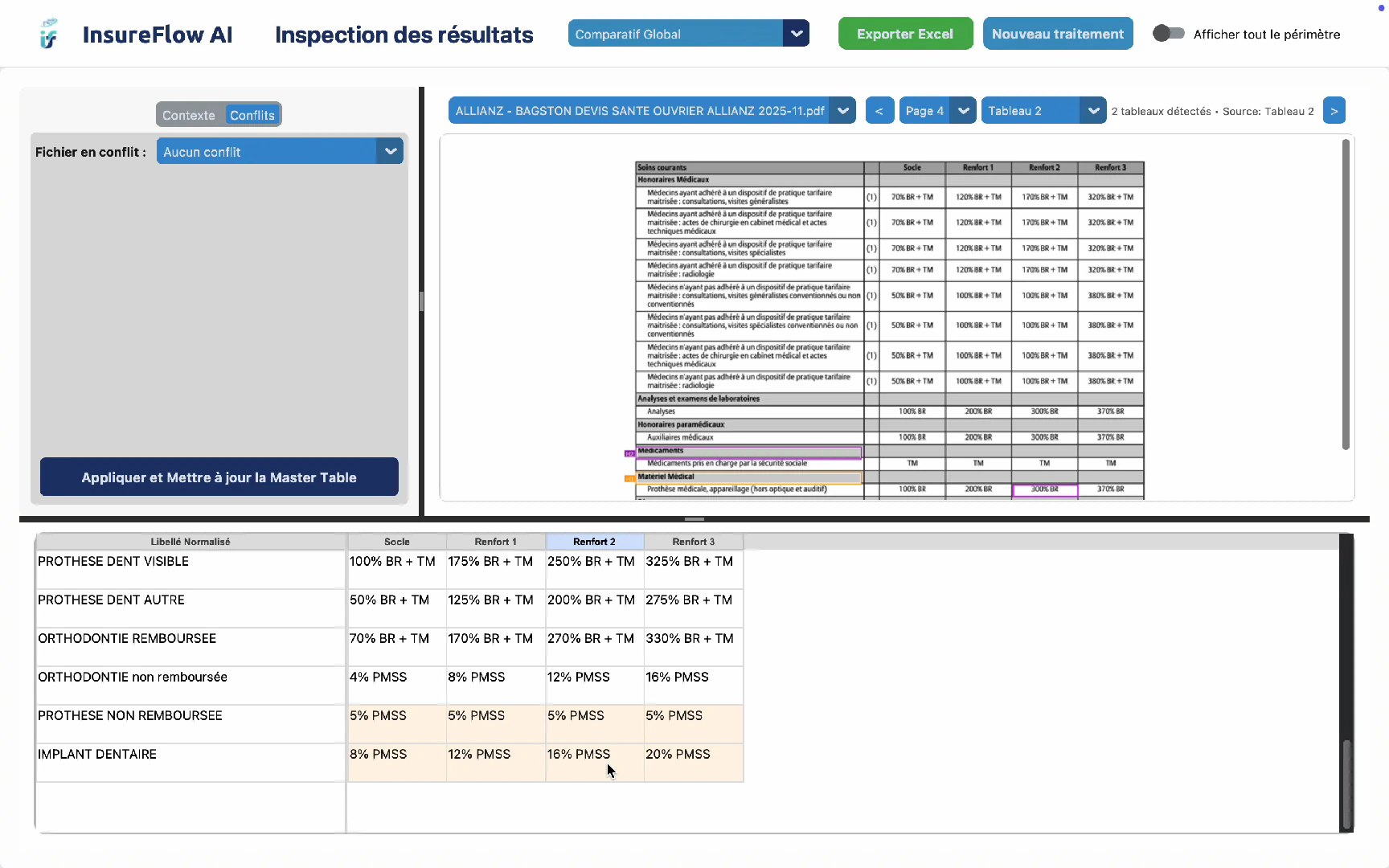
Task: Select the Renfort 1 column header
Action: [x=496, y=542]
